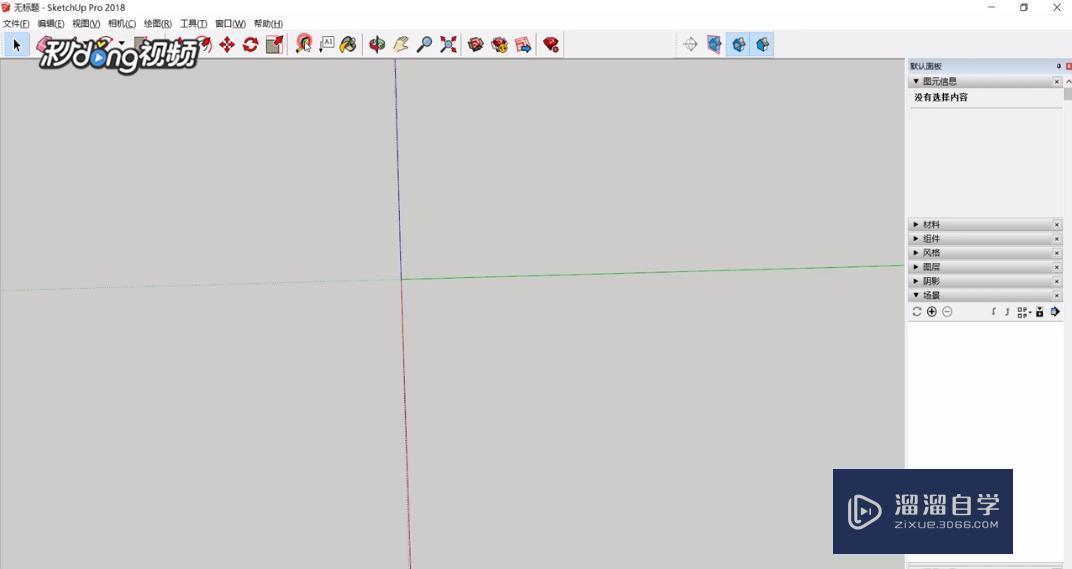Remove scene with minus icon
The height and width of the screenshot is (569, 1072).
point(947,312)
